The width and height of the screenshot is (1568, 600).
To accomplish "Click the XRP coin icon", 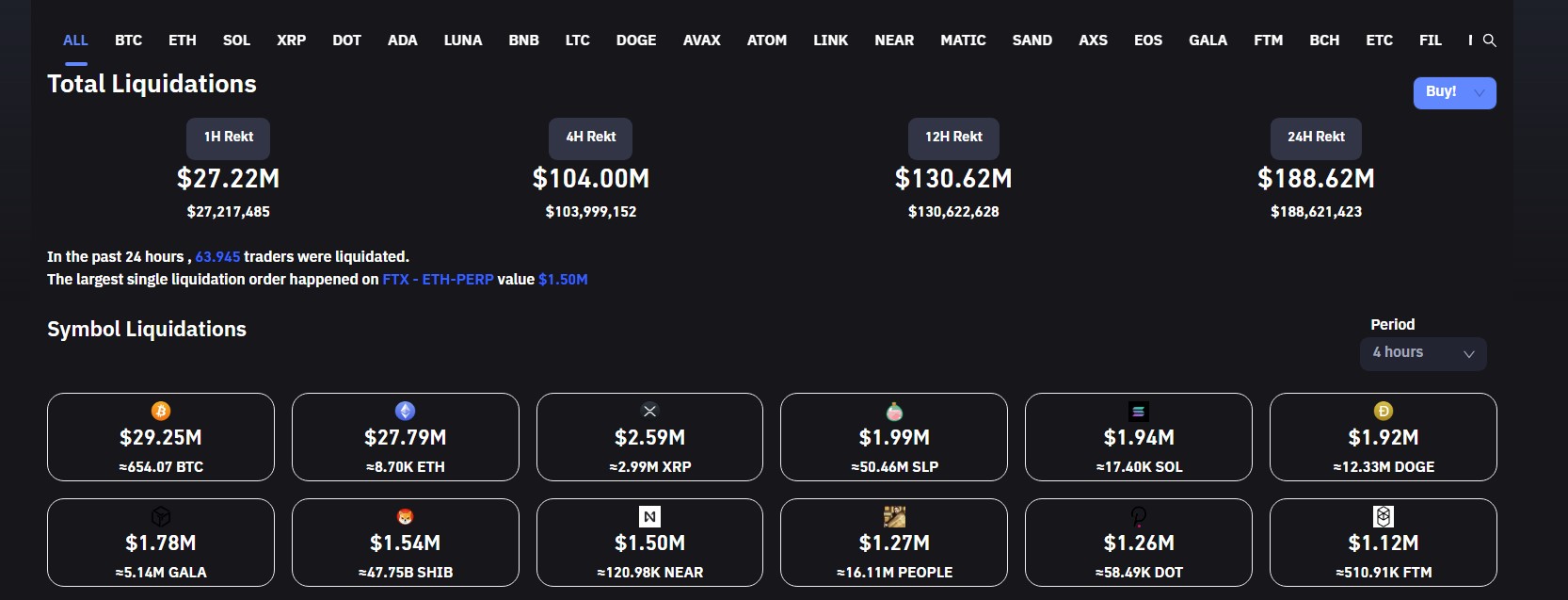I will pos(649,411).
